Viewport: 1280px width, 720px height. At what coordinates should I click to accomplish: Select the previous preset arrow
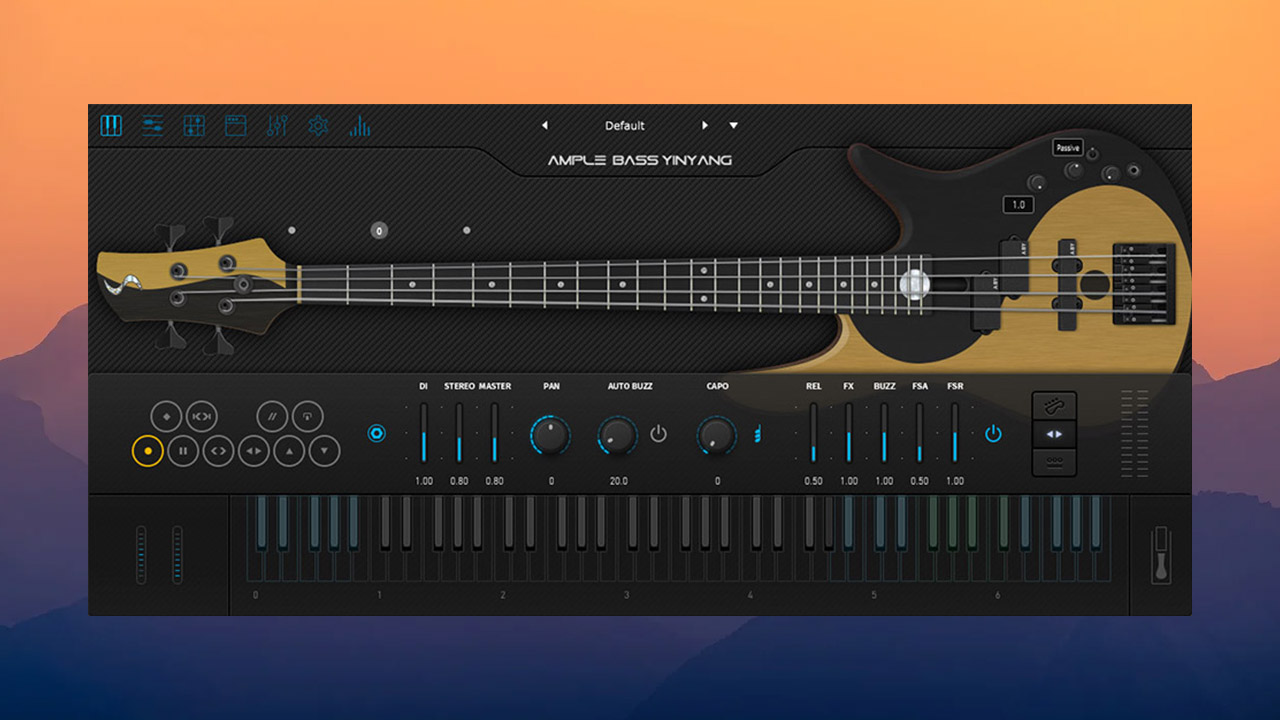point(545,125)
